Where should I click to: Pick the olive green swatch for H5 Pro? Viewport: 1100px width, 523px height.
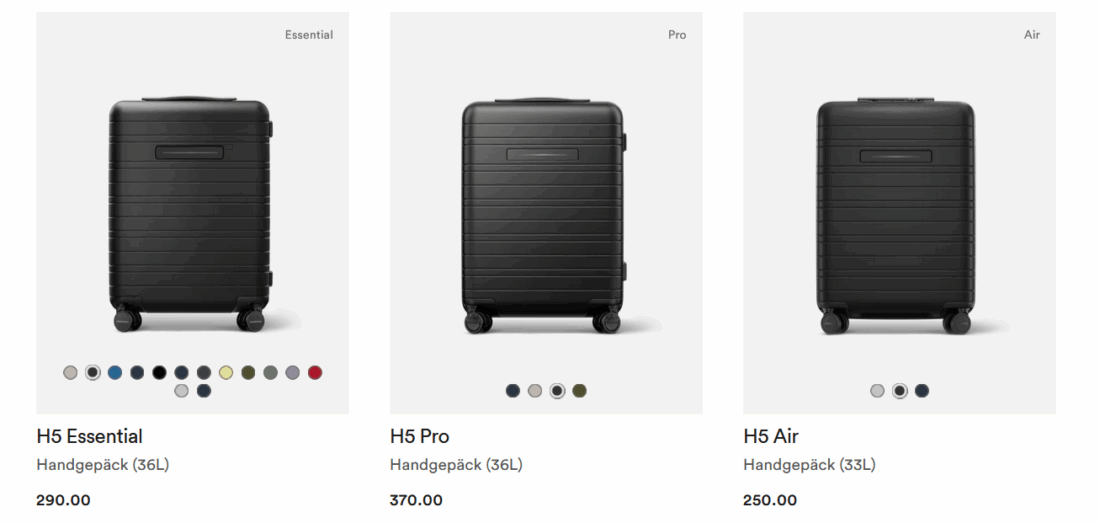[x=579, y=390]
